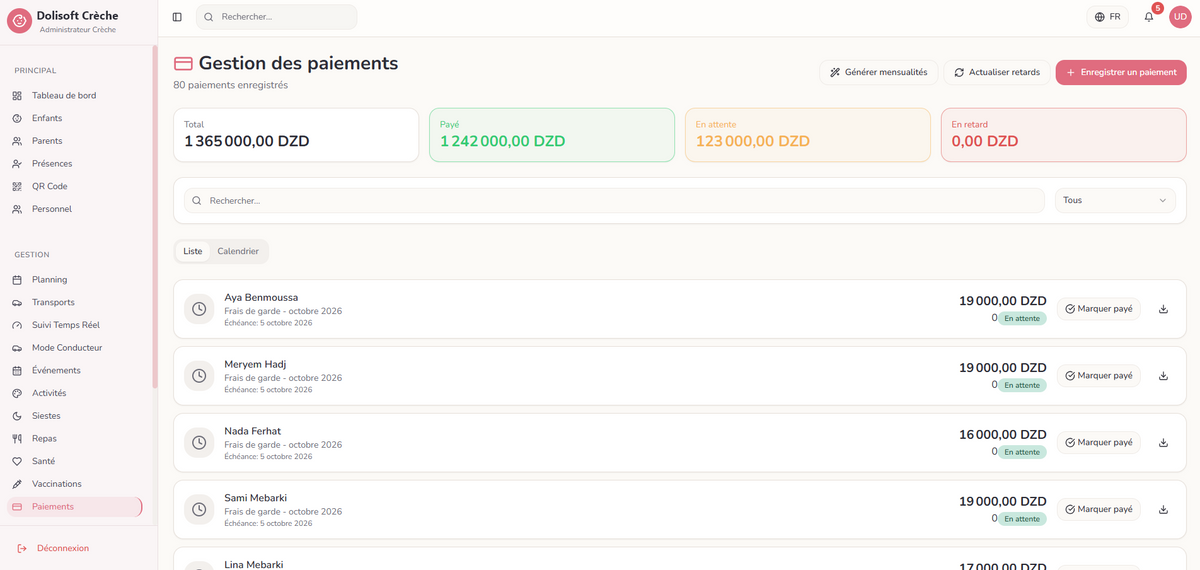Click the clock status icon beside Meryem Hadj
1200x570 pixels.
tap(199, 376)
